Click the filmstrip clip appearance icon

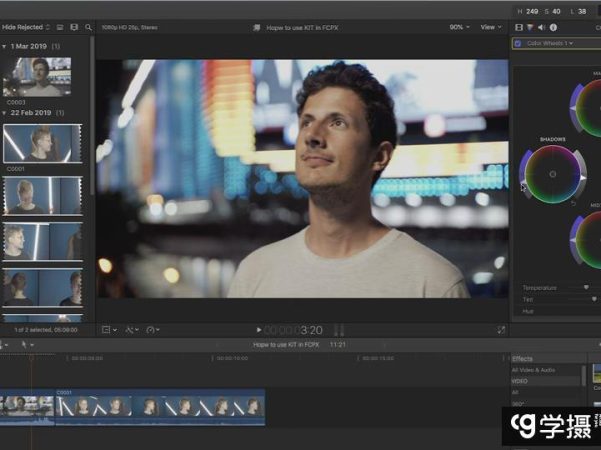[74, 27]
